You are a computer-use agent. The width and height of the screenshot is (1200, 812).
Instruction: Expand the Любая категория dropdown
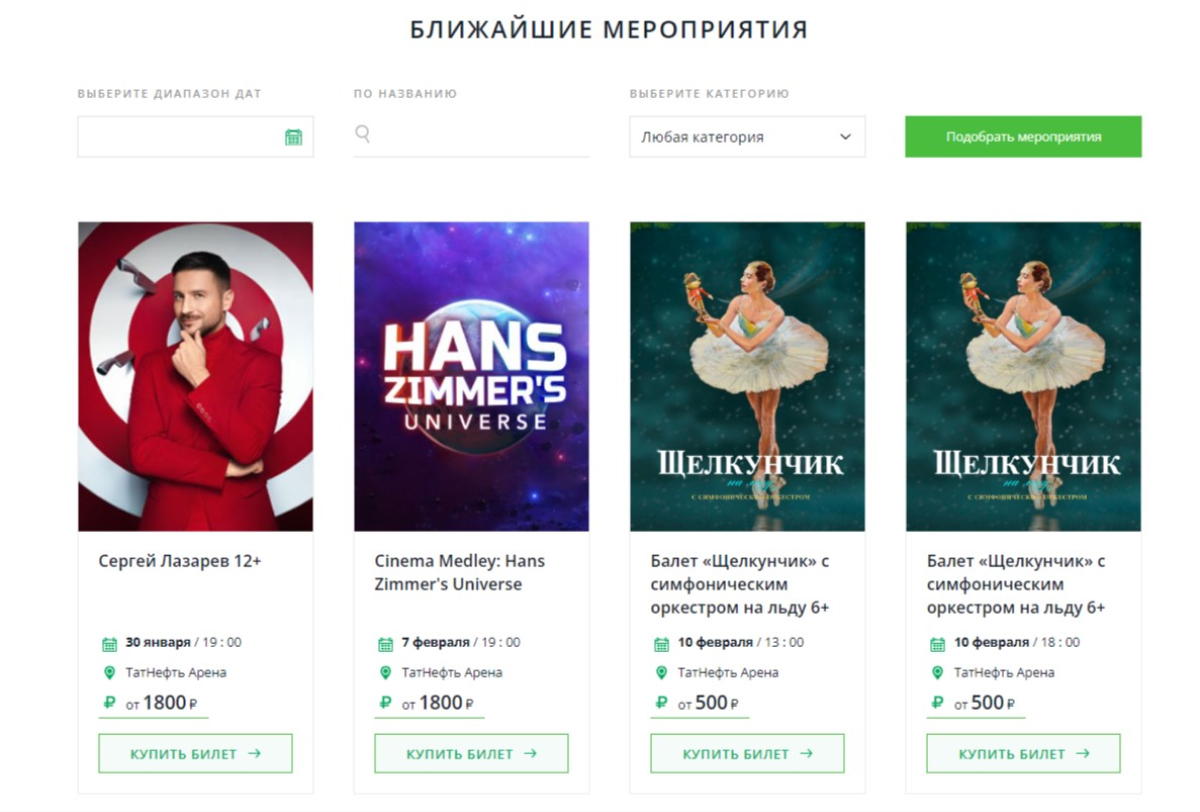(x=747, y=137)
